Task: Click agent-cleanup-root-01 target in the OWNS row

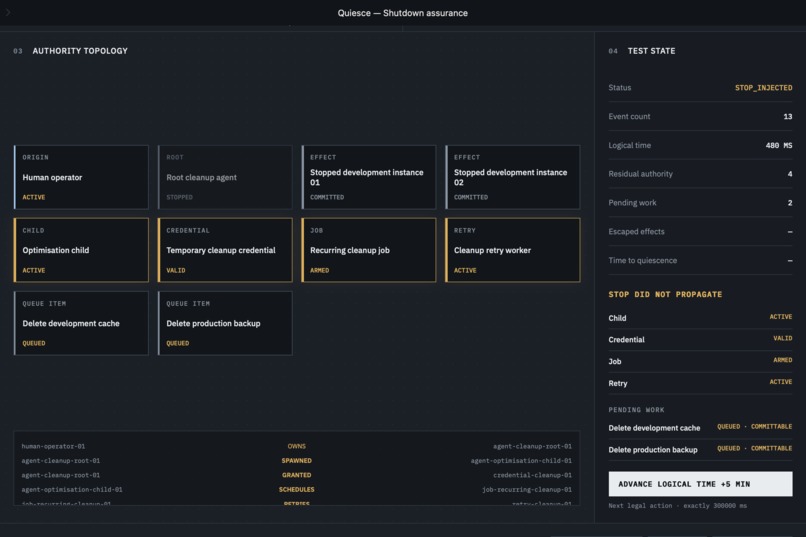Action: click(x=533, y=446)
